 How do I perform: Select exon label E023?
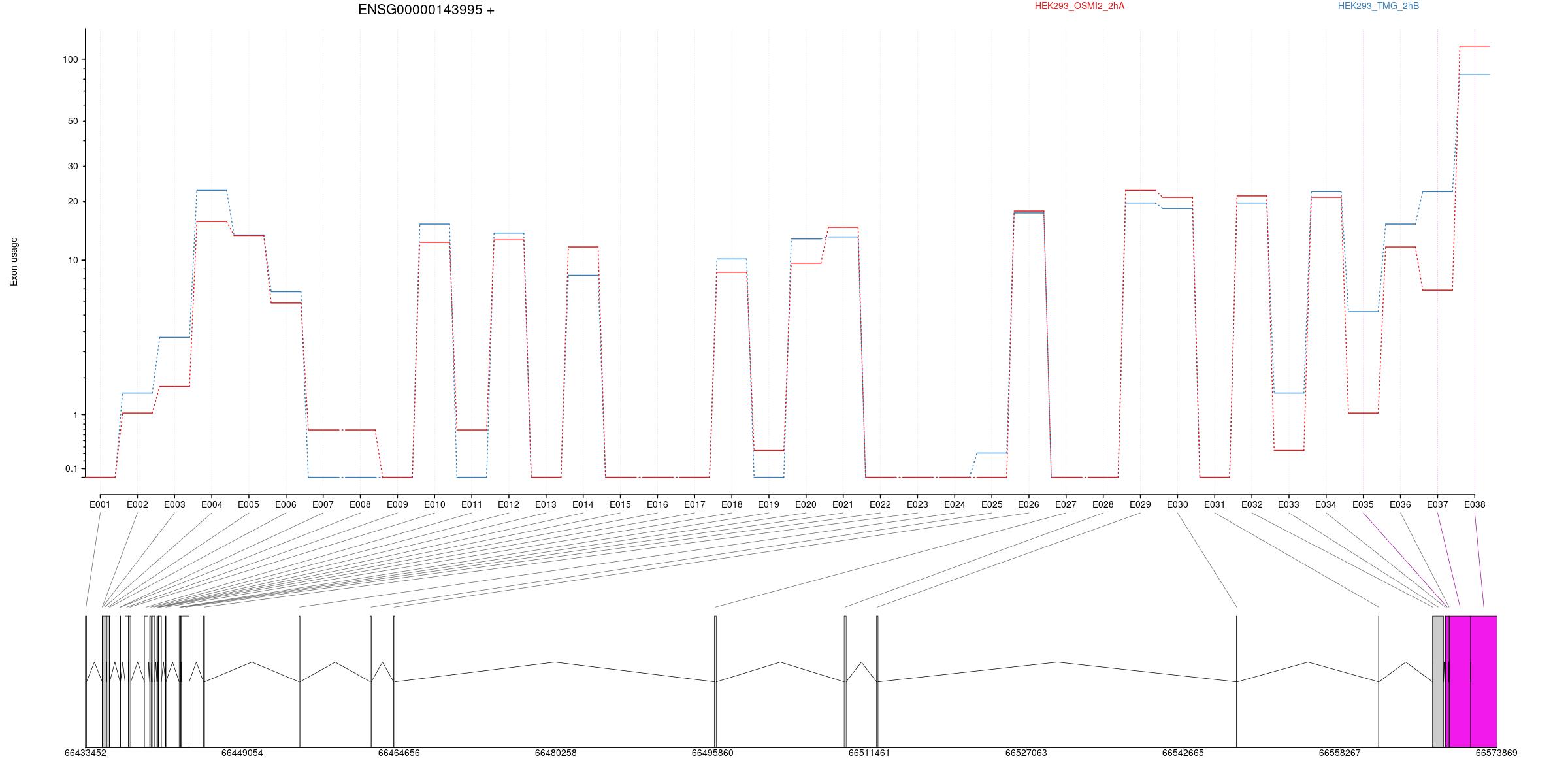point(917,504)
